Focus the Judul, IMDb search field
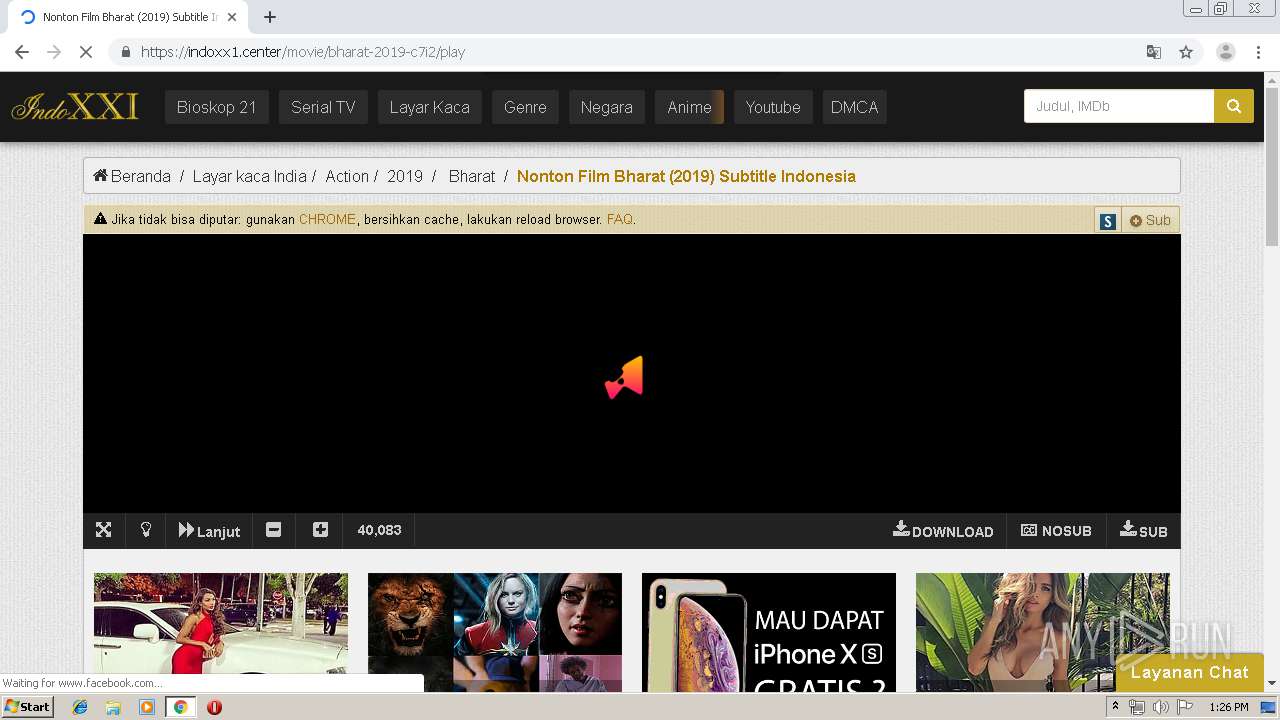This screenshot has height=720, width=1280. point(1119,106)
